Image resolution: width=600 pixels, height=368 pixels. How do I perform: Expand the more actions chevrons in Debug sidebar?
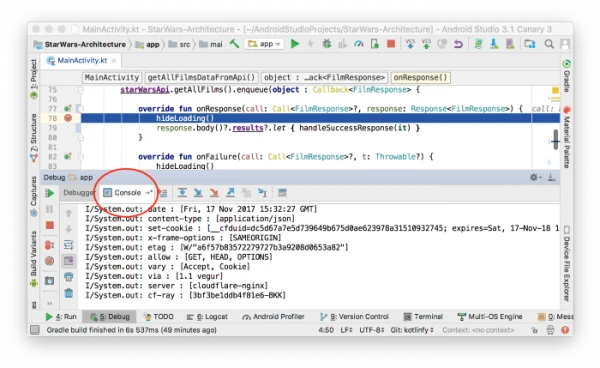pos(50,303)
